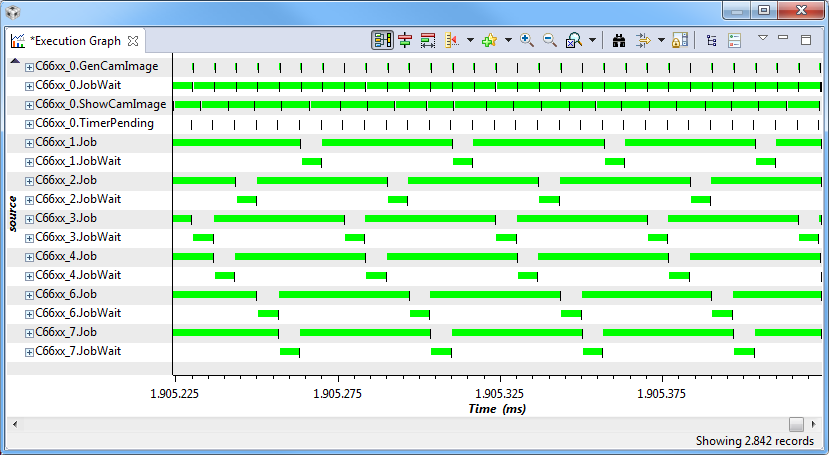Expand C66xx_0.TimerPending row
The width and height of the screenshot is (829, 455).
(x=30, y=124)
